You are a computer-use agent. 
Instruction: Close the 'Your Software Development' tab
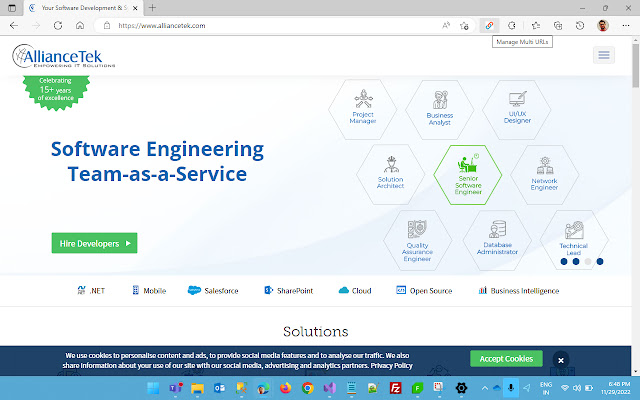click(x=136, y=8)
